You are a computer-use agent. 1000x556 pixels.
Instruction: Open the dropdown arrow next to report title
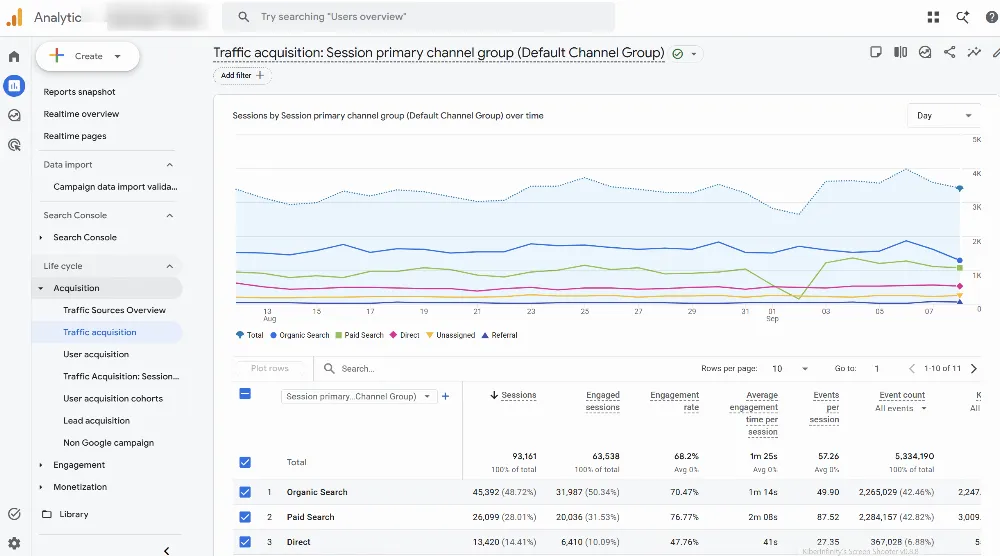[x=694, y=54]
